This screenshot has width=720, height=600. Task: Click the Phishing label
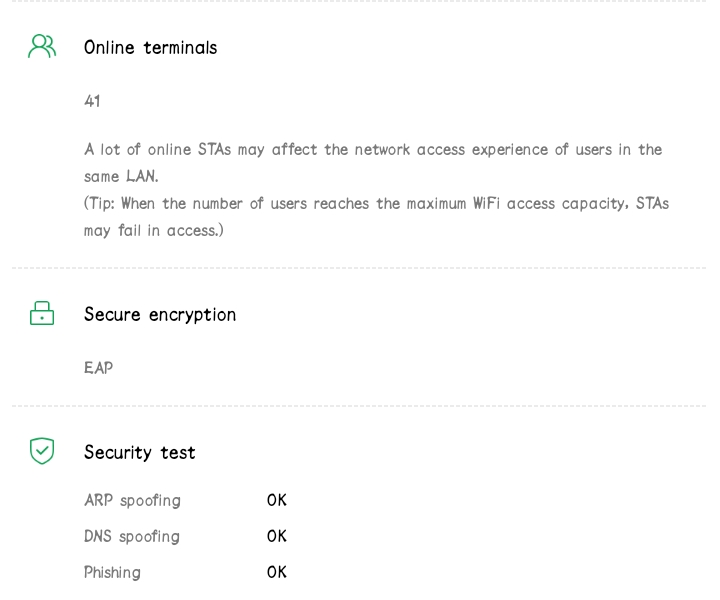point(112,572)
